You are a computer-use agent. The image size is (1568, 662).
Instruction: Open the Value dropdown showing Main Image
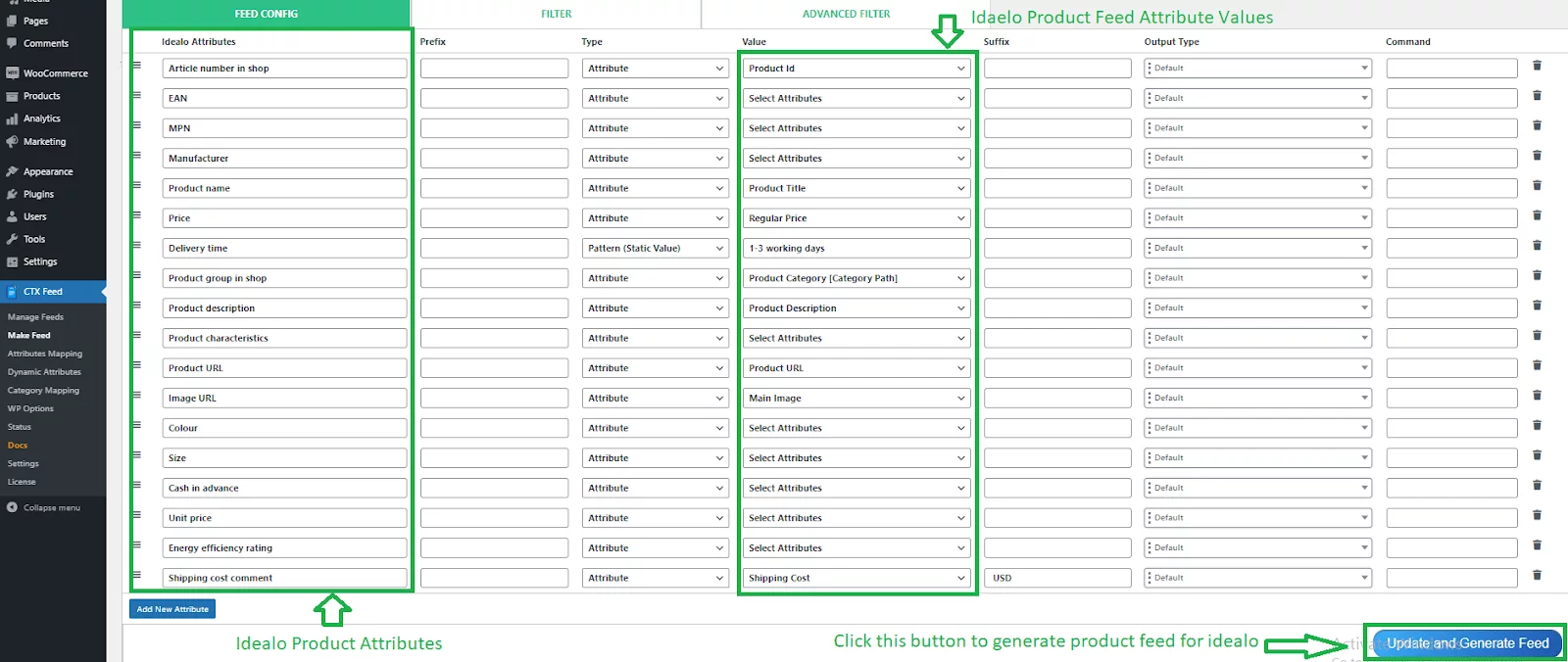pos(857,399)
